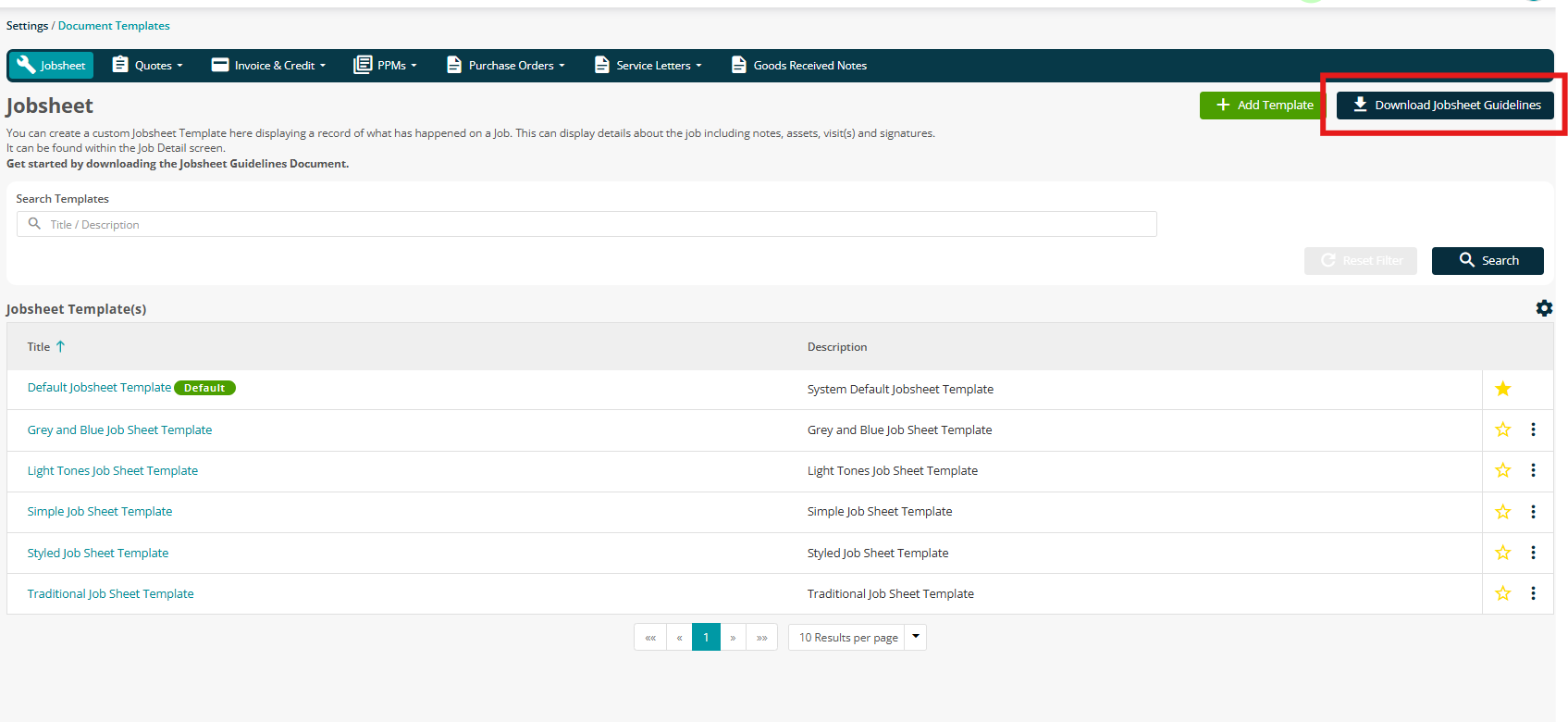Image resolution: width=1568 pixels, height=722 pixels.
Task: Click the Search button
Action: coord(1488,261)
